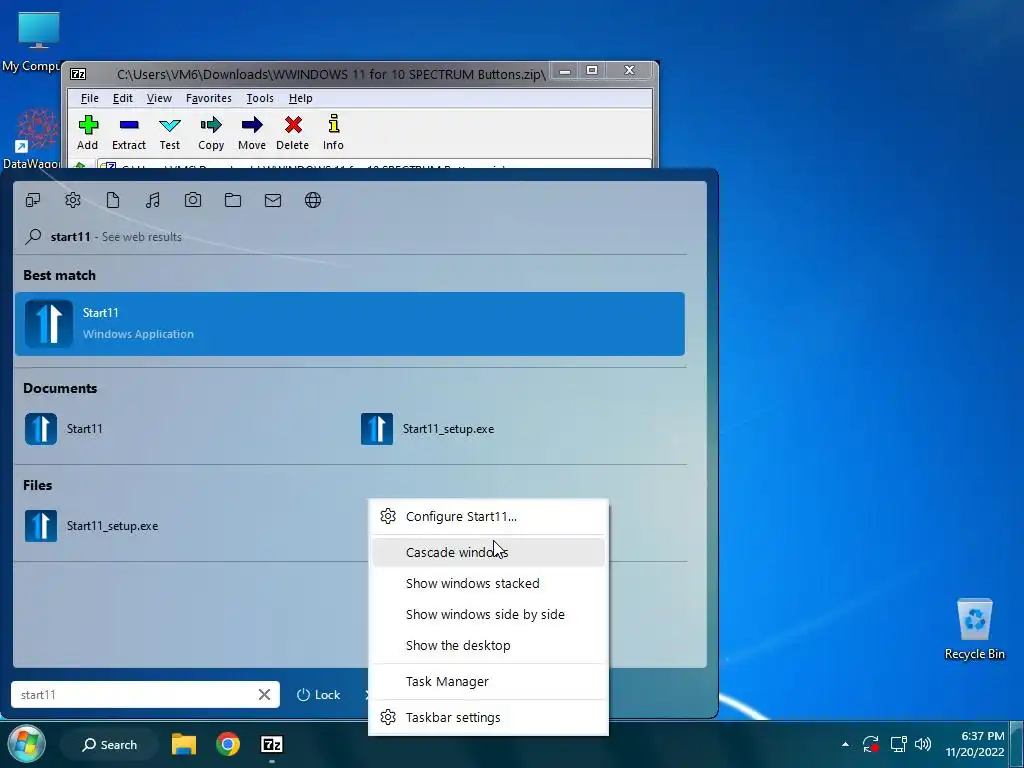Open Start11_setup.exe under Files
This screenshot has width=1024, height=768.
(91, 526)
